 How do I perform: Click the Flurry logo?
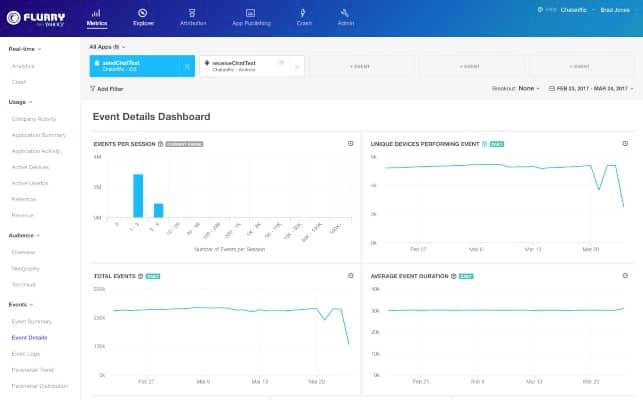point(36,18)
